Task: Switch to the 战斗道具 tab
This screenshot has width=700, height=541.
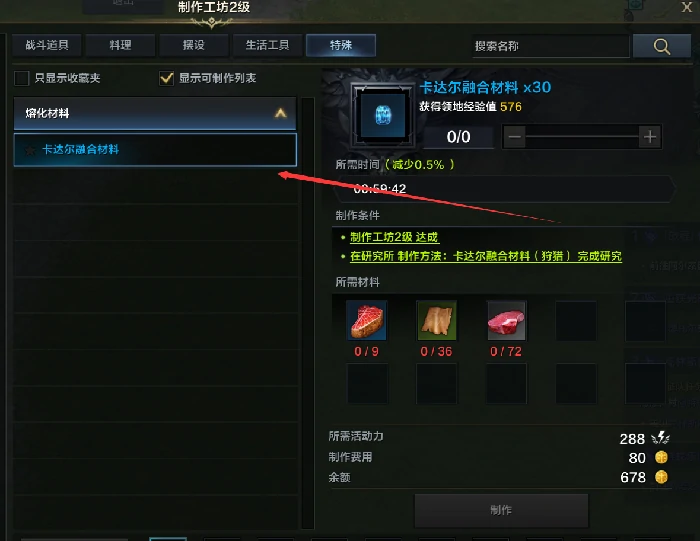Action: (47, 45)
